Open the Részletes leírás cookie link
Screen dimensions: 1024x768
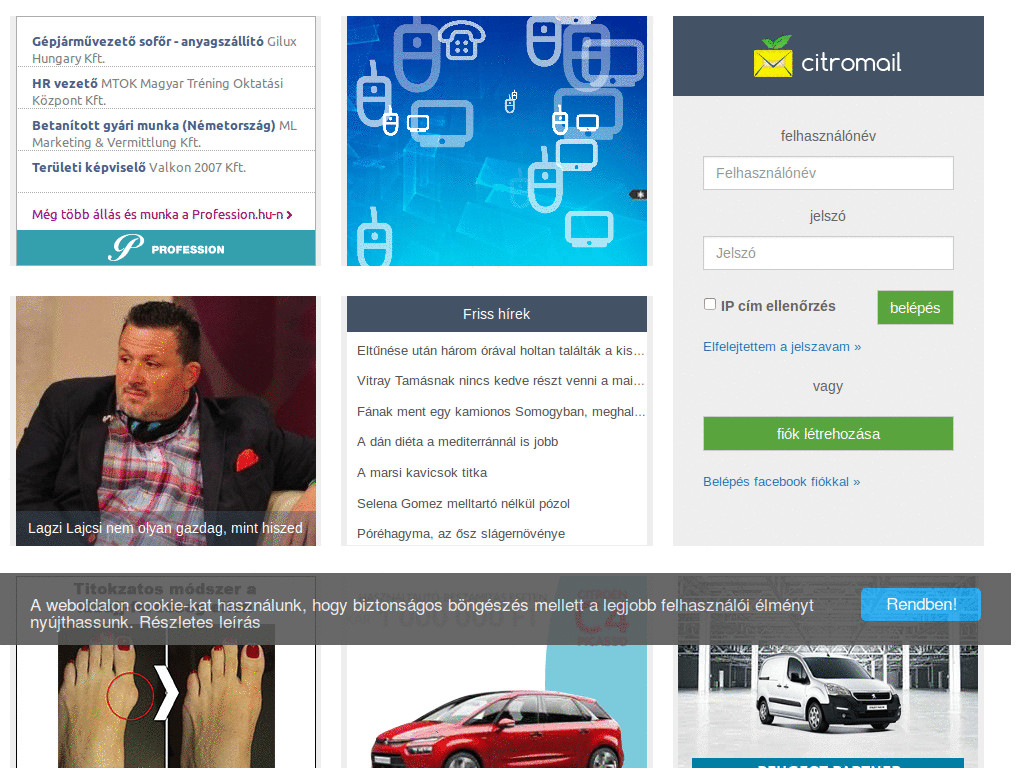pyautogui.click(x=200, y=622)
